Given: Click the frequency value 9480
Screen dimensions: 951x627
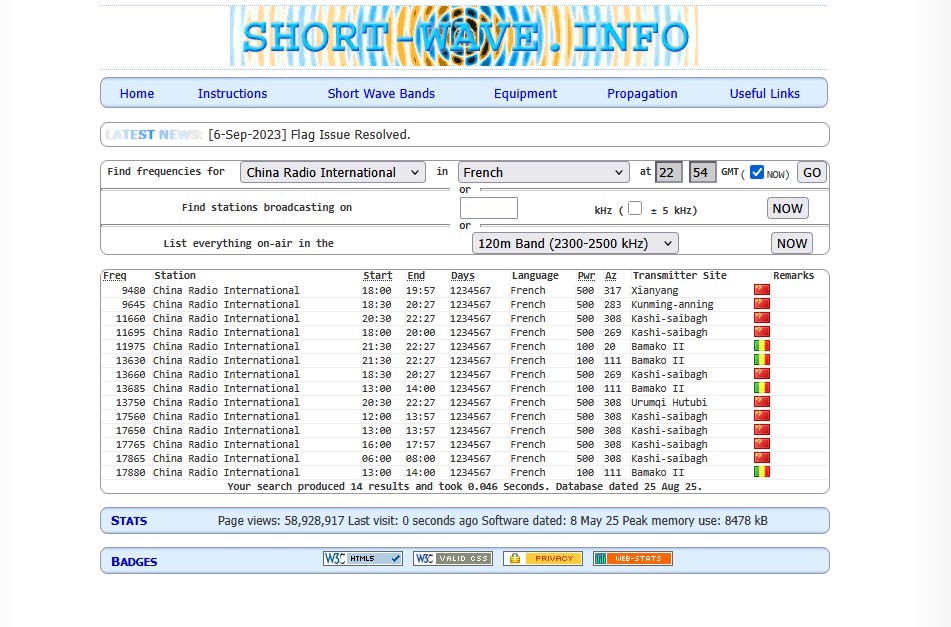Looking at the screenshot, I should [x=133, y=290].
